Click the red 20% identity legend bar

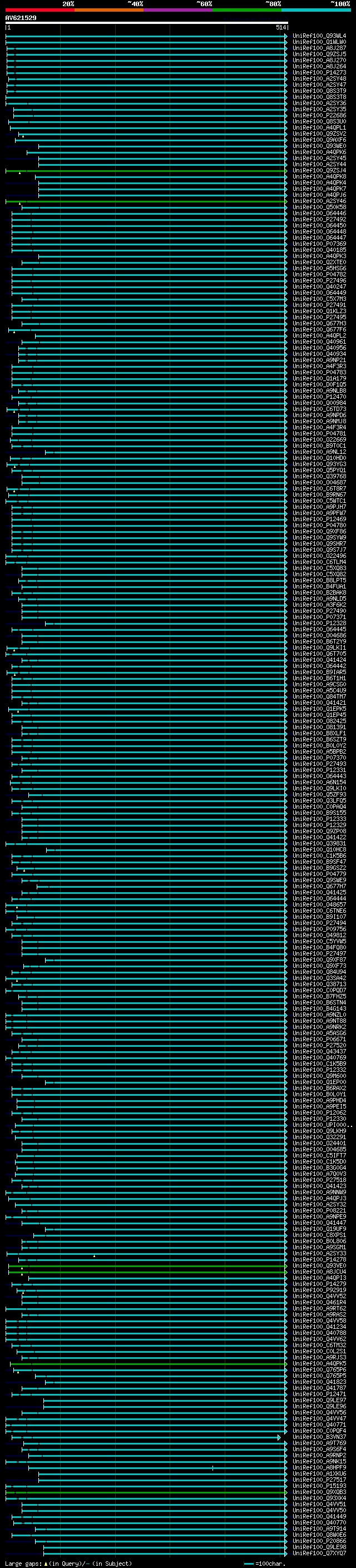tap(39, 10)
